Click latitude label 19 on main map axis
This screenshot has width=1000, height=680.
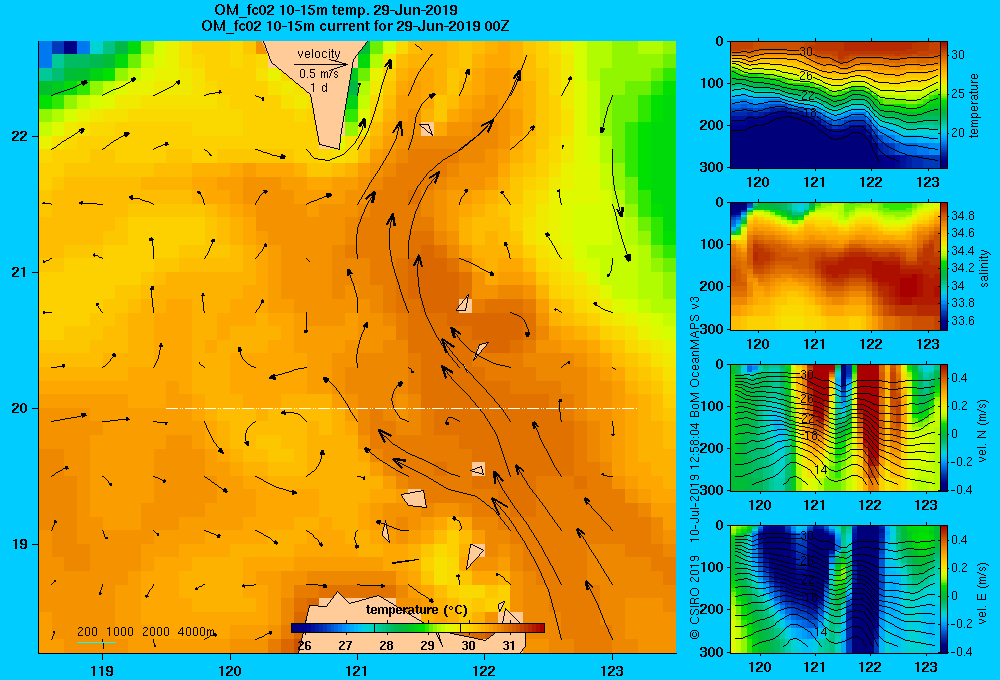pos(20,544)
